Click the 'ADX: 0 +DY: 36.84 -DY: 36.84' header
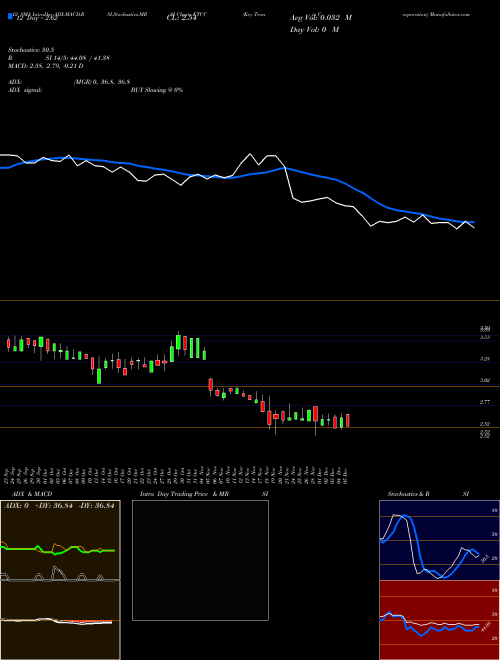Viewport: 500px width, 660px height. tap(59, 506)
